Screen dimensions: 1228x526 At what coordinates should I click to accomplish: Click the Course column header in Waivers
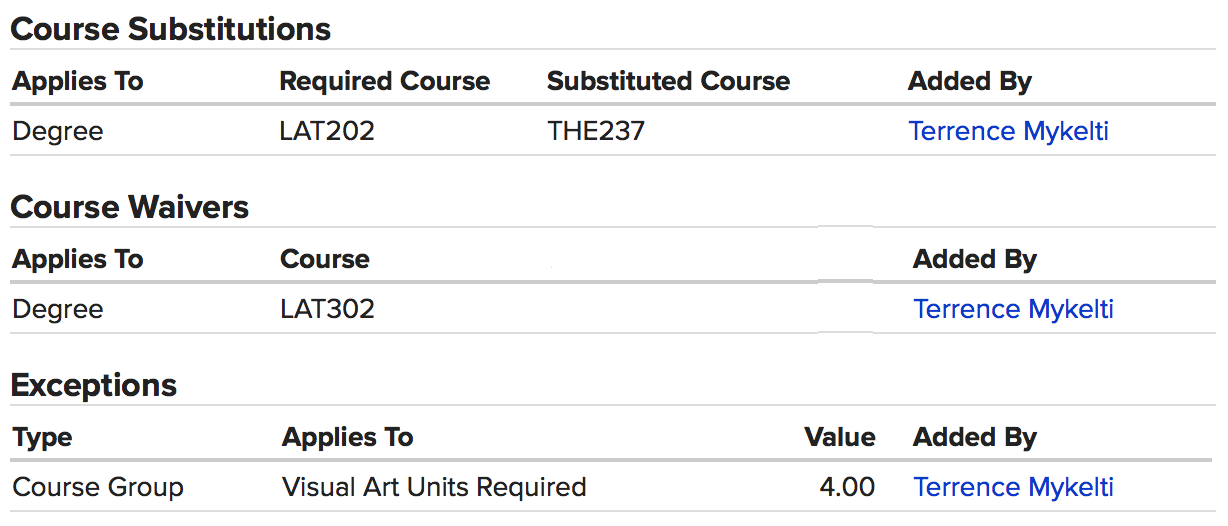pyautogui.click(x=325, y=259)
